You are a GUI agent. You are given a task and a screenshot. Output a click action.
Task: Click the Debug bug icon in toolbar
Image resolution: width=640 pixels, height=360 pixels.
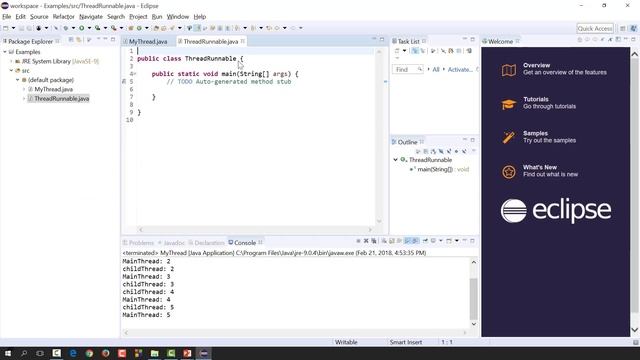[65, 28]
